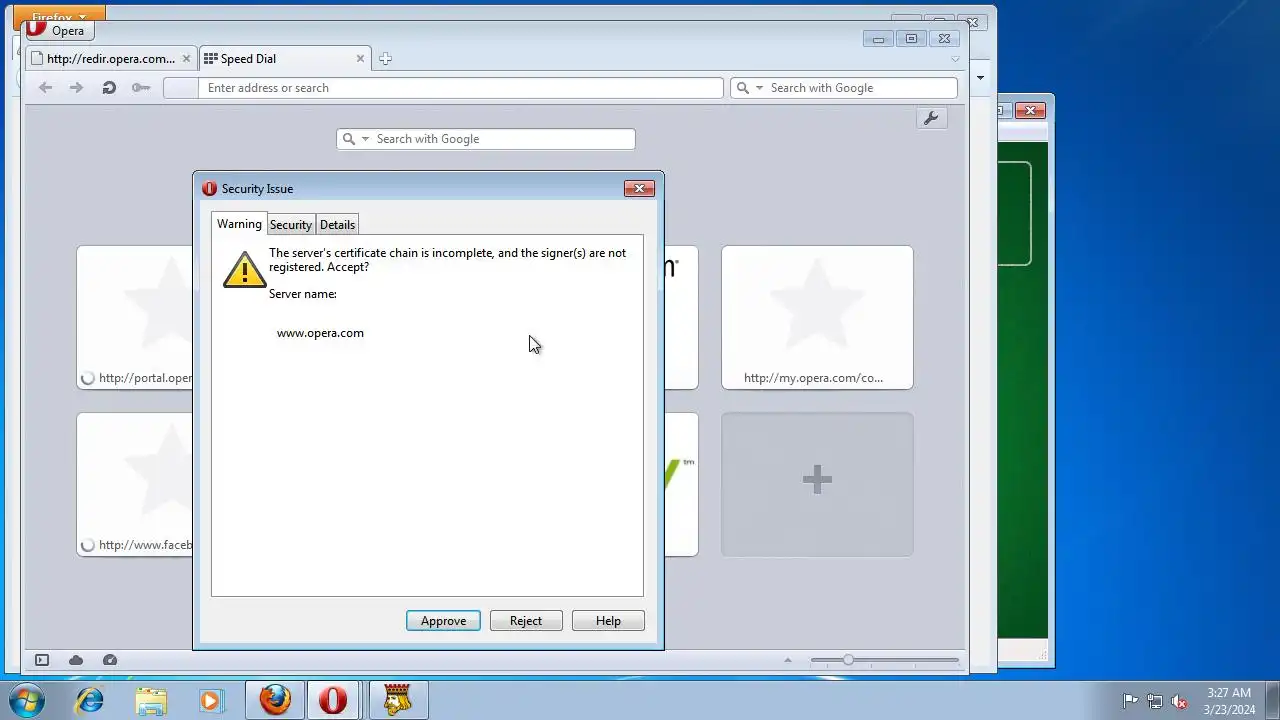Switch to Firefox in the taskbar

click(275, 701)
